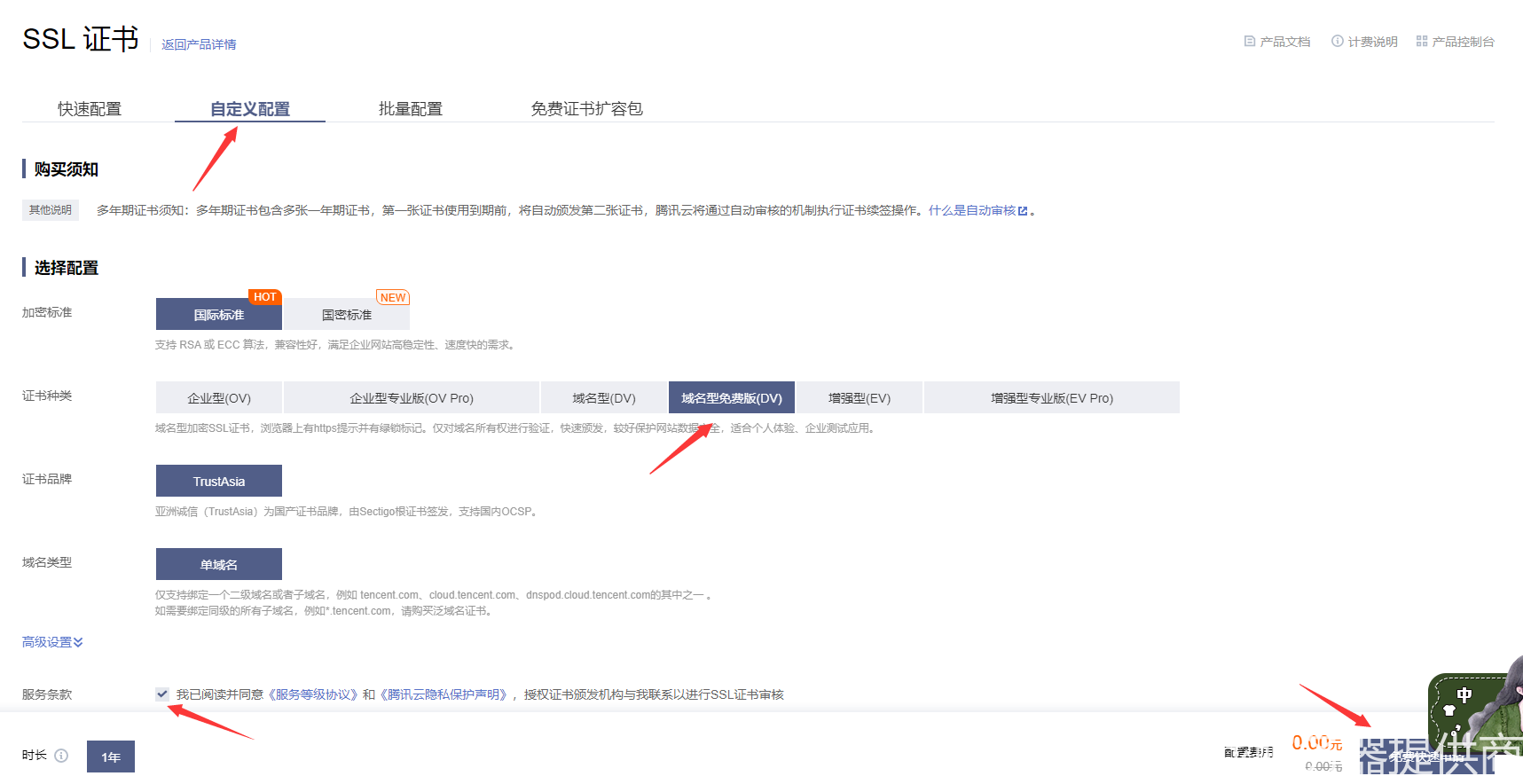Click the 证书品牌 label
The image size is (1523, 784).
pyautogui.click(x=47, y=479)
